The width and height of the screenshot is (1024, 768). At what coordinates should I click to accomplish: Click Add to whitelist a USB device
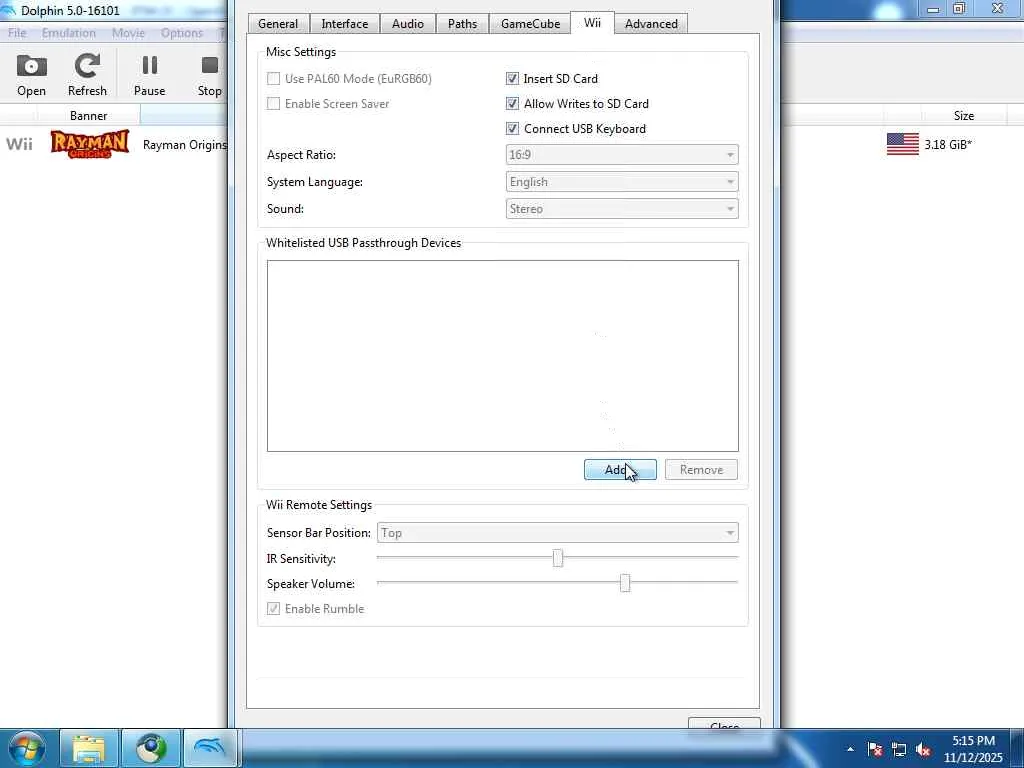[x=620, y=470]
